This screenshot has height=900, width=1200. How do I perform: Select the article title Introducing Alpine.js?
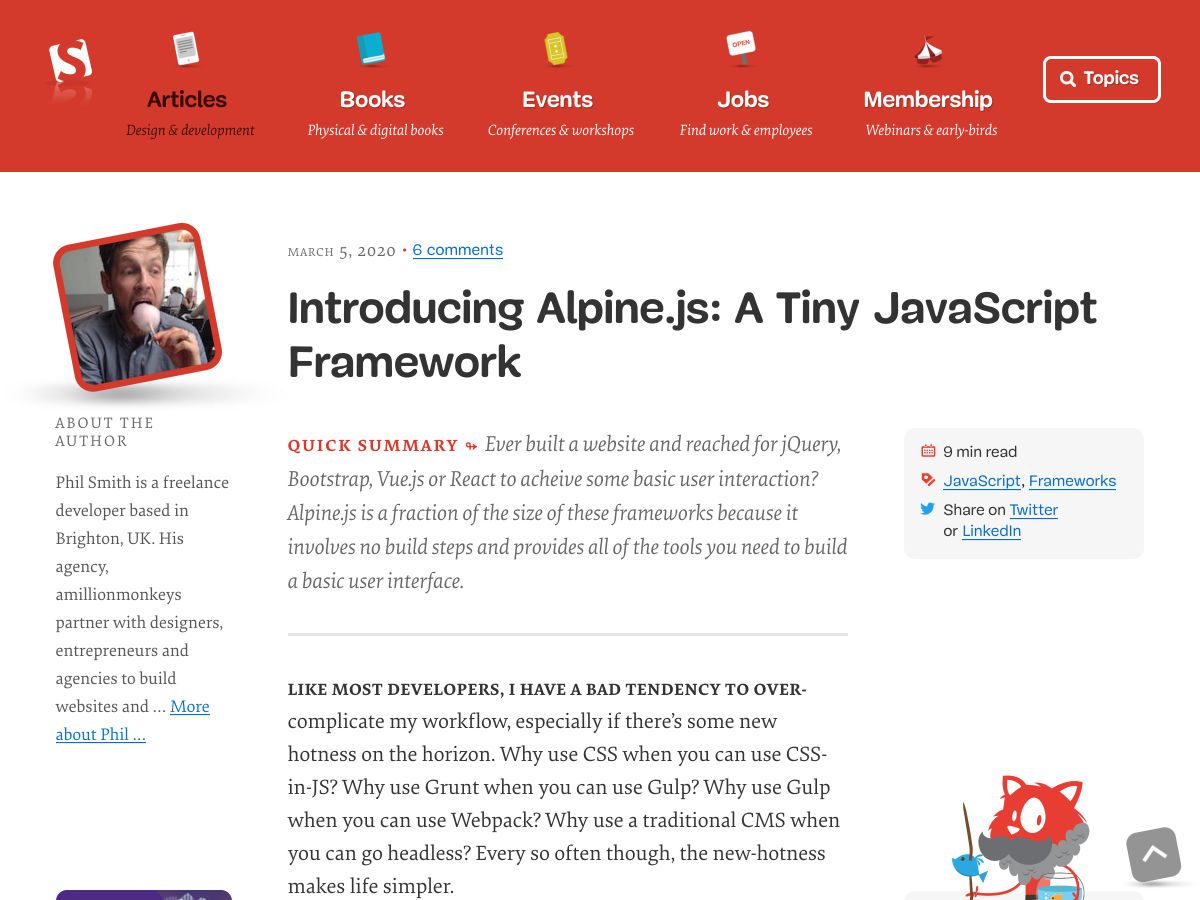point(692,335)
